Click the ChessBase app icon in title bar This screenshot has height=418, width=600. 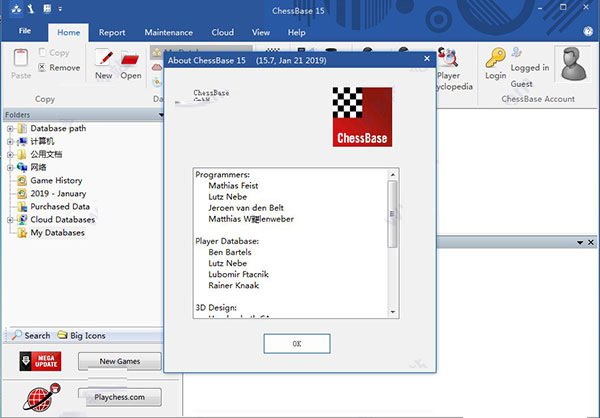tap(16, 9)
